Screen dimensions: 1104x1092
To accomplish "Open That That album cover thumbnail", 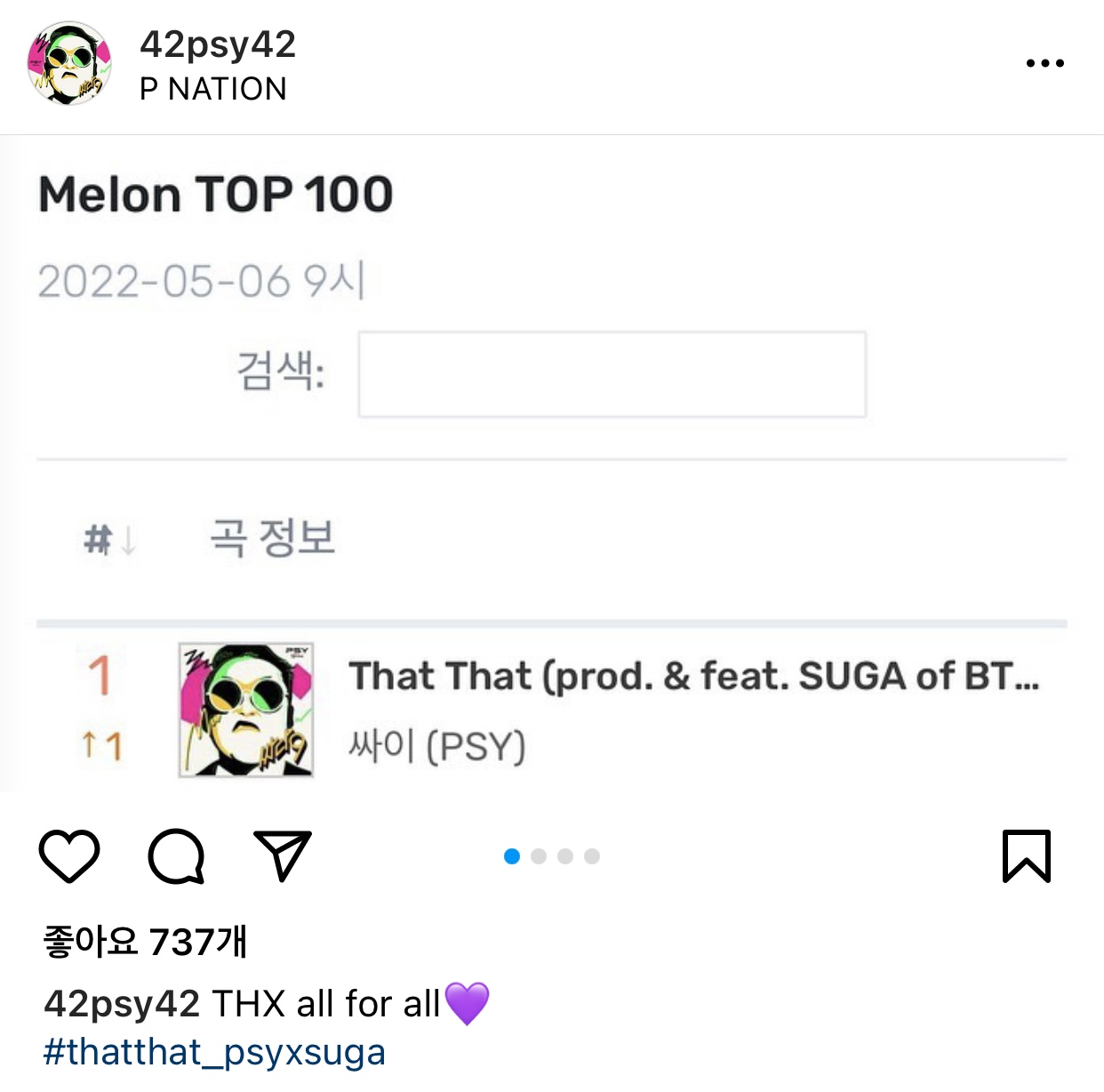I will 246,711.
